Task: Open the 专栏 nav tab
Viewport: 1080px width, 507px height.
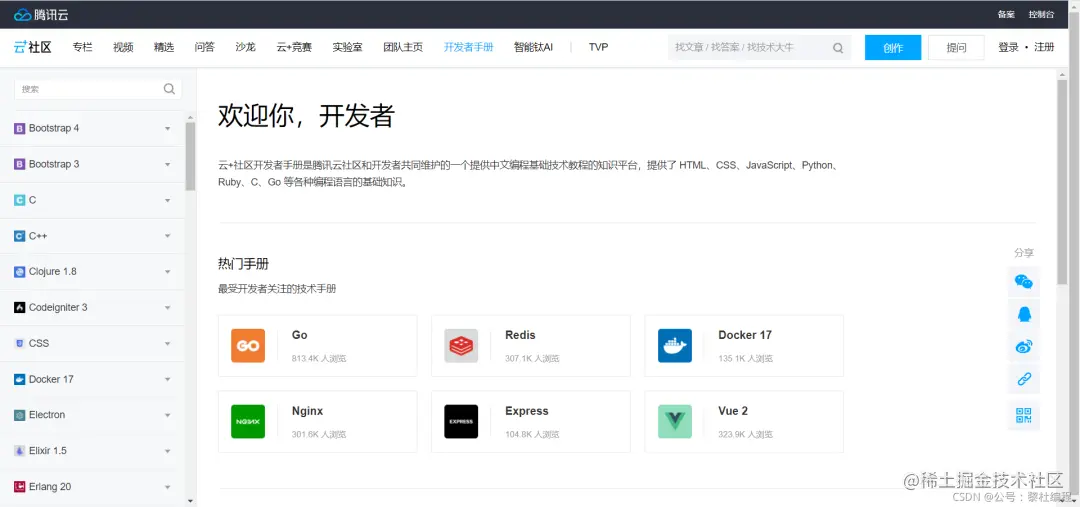Action: [x=83, y=48]
